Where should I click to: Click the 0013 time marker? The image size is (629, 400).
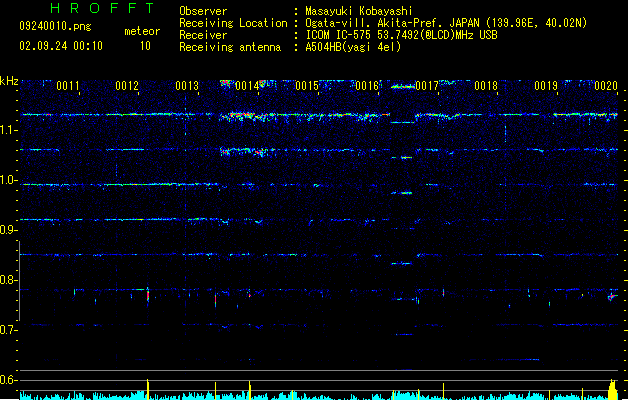(x=187, y=86)
